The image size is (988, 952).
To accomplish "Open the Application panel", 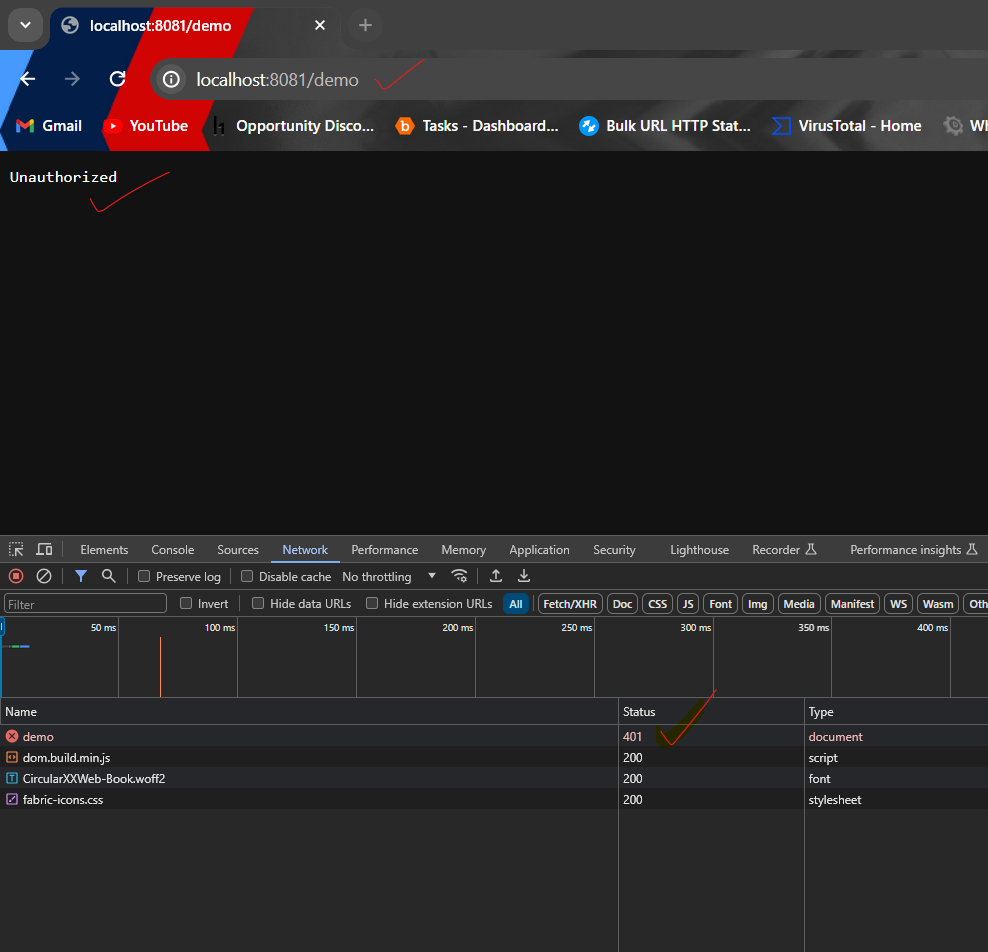I will click(x=539, y=550).
